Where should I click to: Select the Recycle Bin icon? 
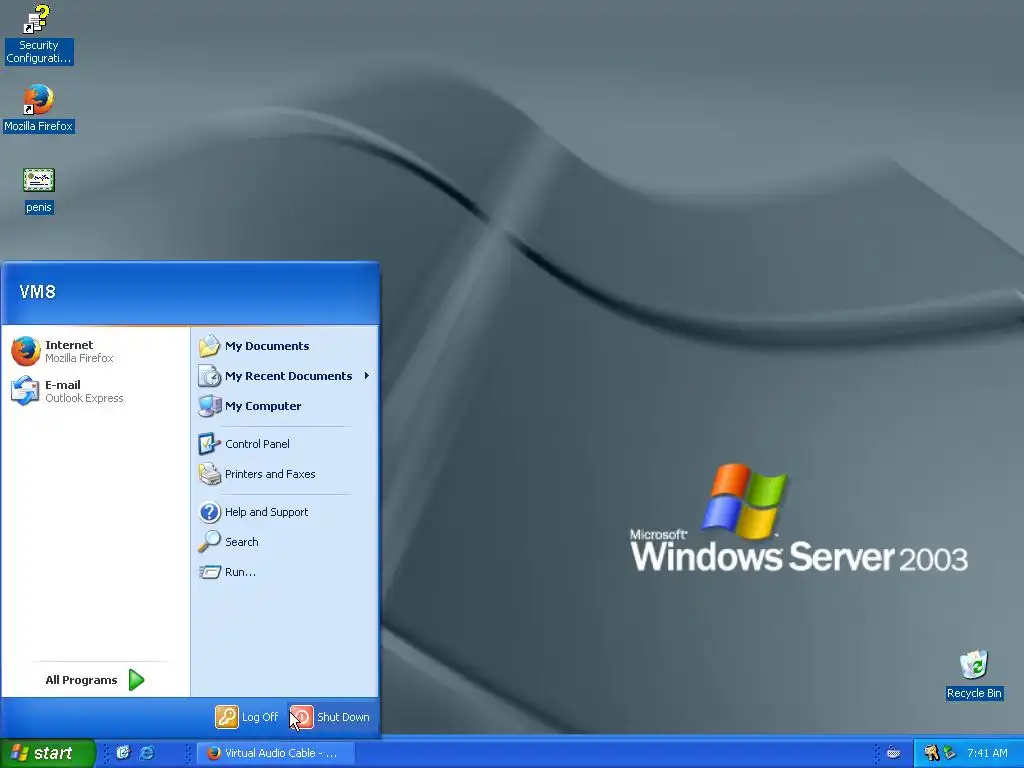click(974, 675)
